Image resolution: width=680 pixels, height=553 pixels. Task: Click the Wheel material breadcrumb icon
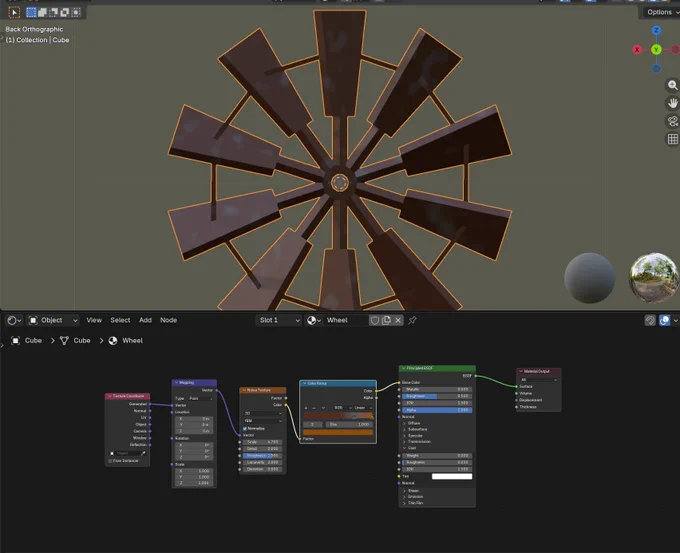[x=113, y=340]
